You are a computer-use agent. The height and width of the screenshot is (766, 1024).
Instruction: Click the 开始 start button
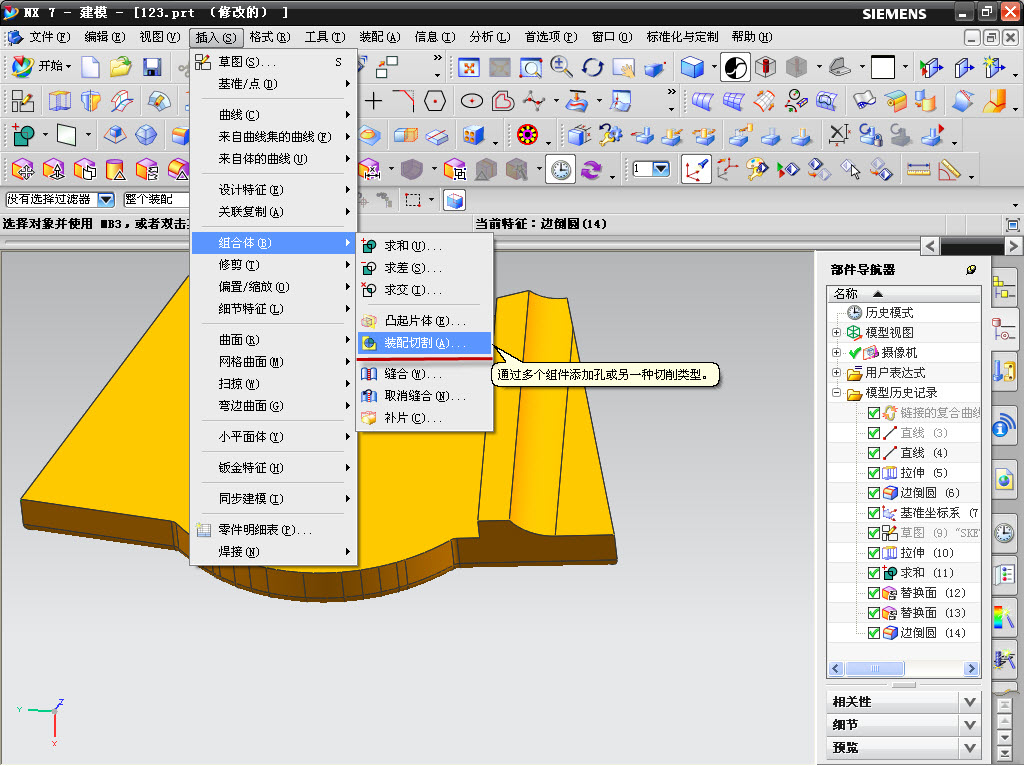tap(40, 67)
